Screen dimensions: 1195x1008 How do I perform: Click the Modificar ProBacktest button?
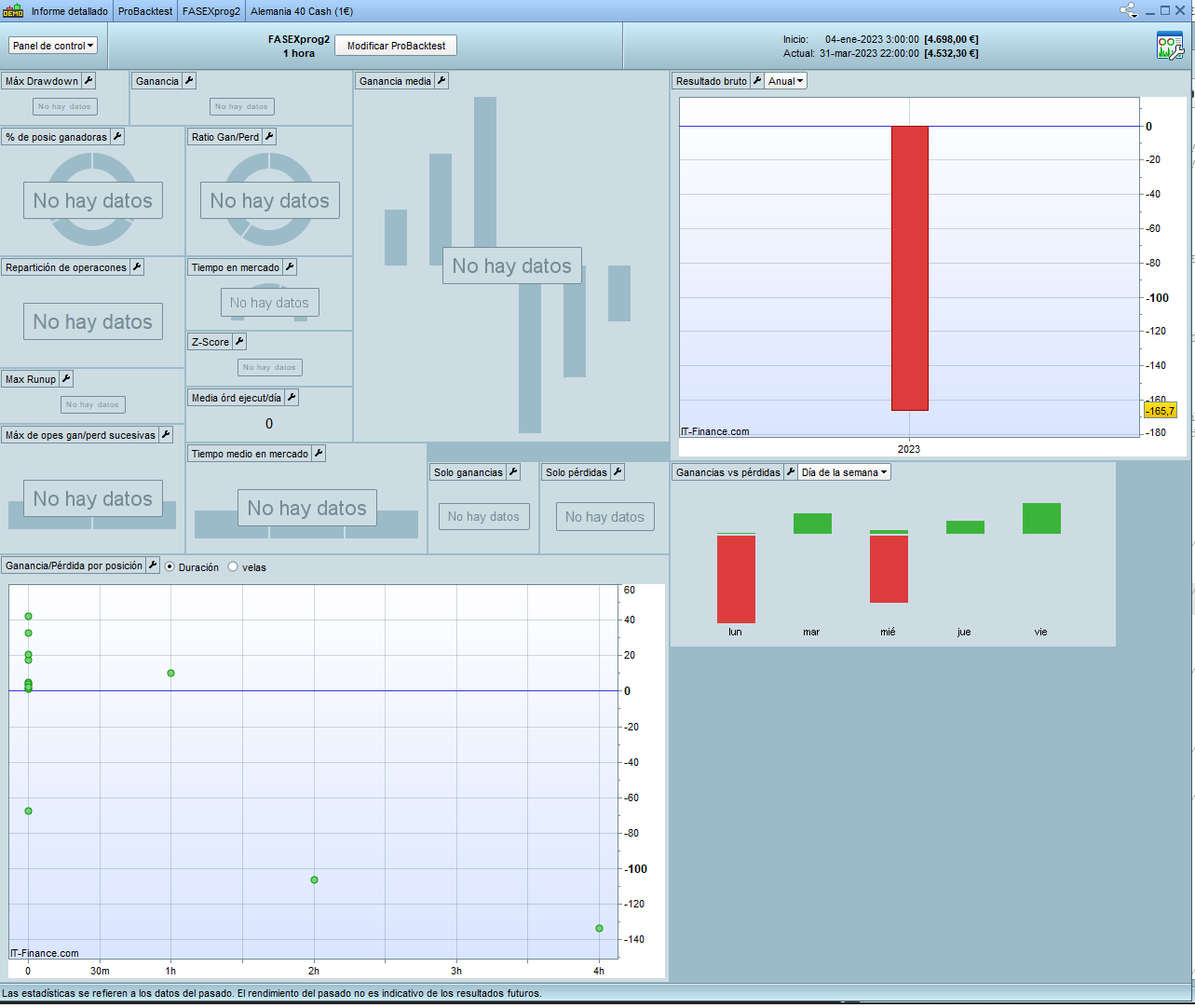pyautogui.click(x=397, y=46)
